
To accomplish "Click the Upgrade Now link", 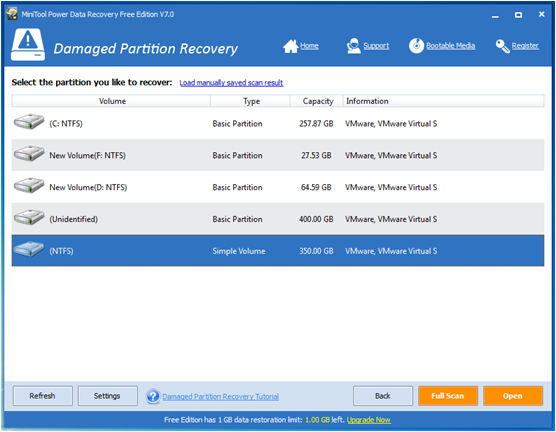I will [368, 420].
